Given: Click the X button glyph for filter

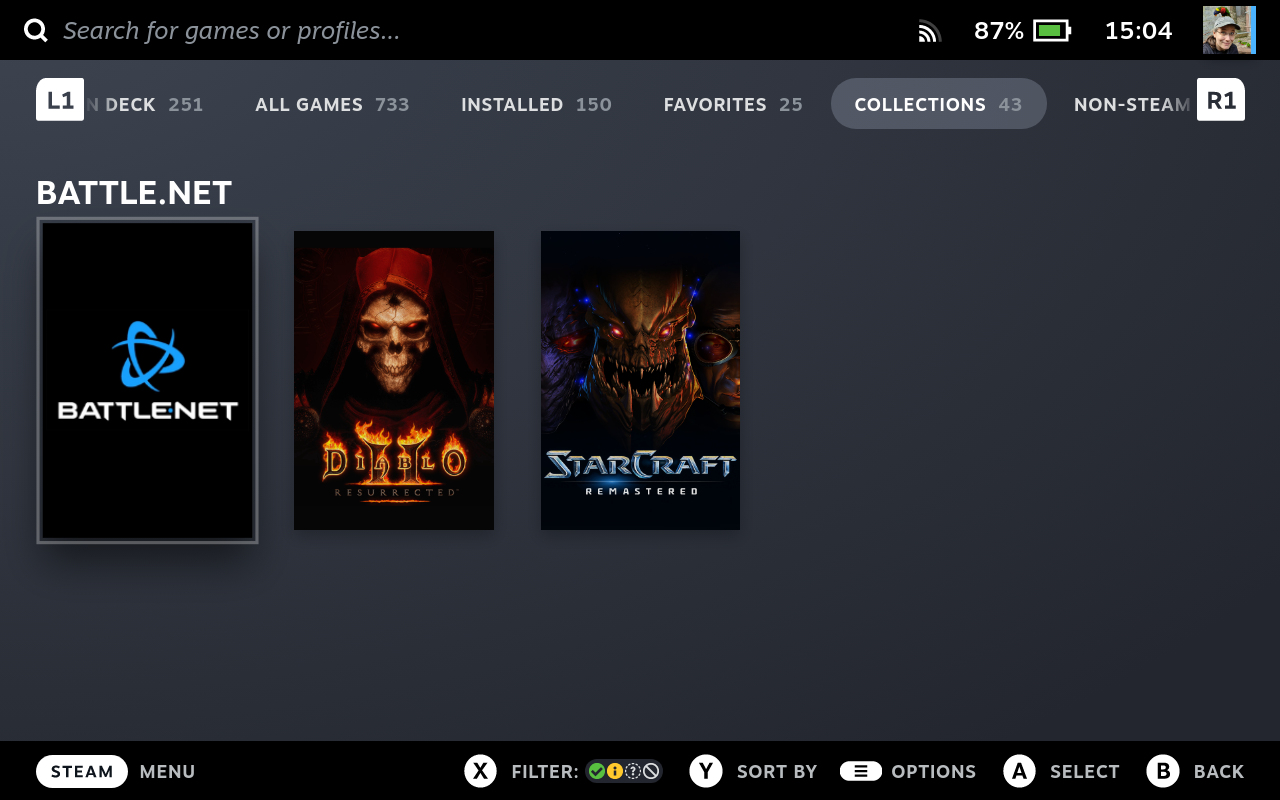Looking at the screenshot, I should [x=481, y=771].
